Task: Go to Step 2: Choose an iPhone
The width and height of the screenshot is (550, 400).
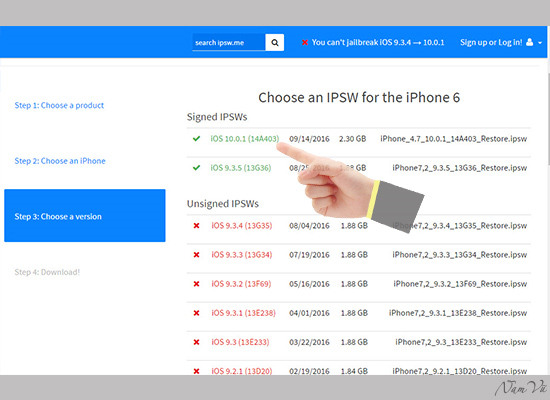Action: (60, 161)
